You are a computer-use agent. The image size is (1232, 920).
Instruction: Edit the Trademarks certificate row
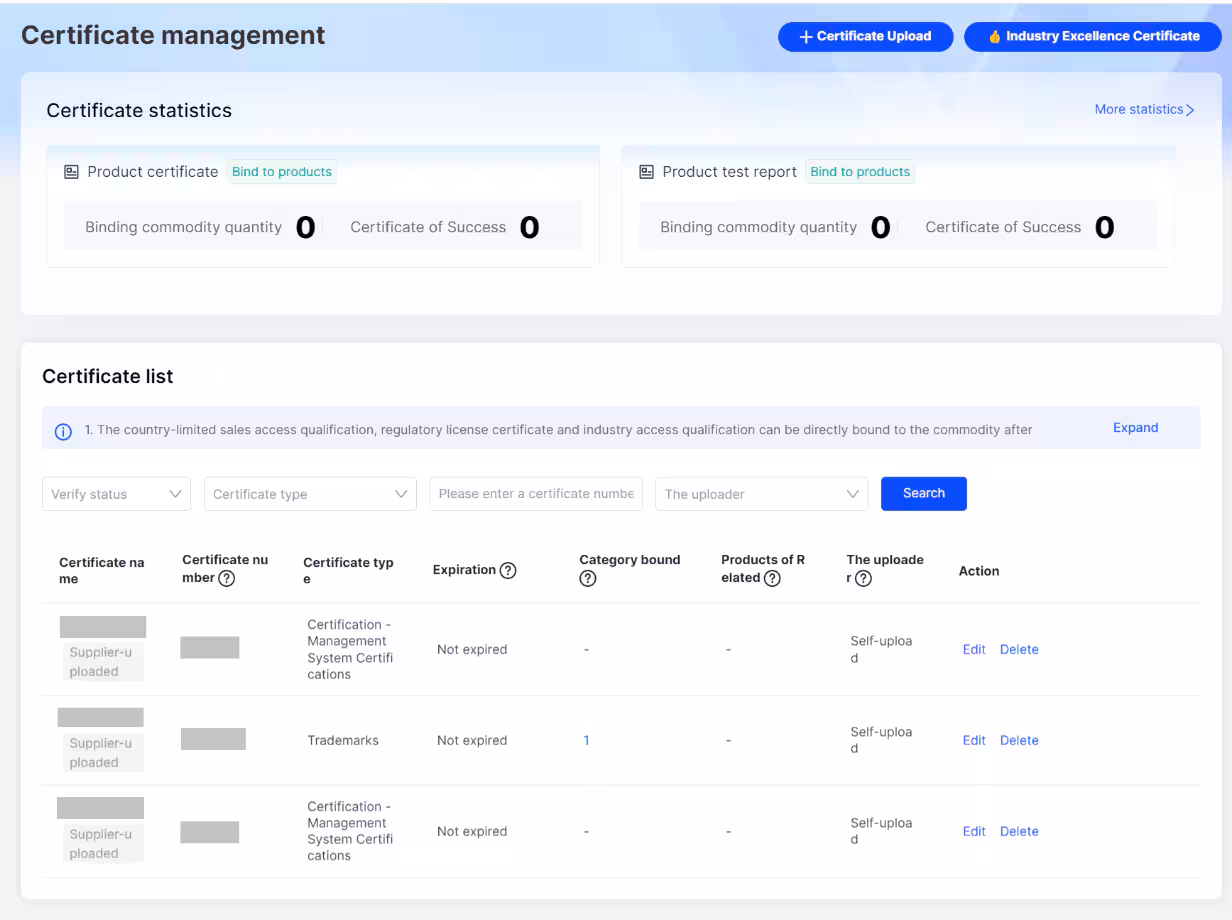coord(974,741)
